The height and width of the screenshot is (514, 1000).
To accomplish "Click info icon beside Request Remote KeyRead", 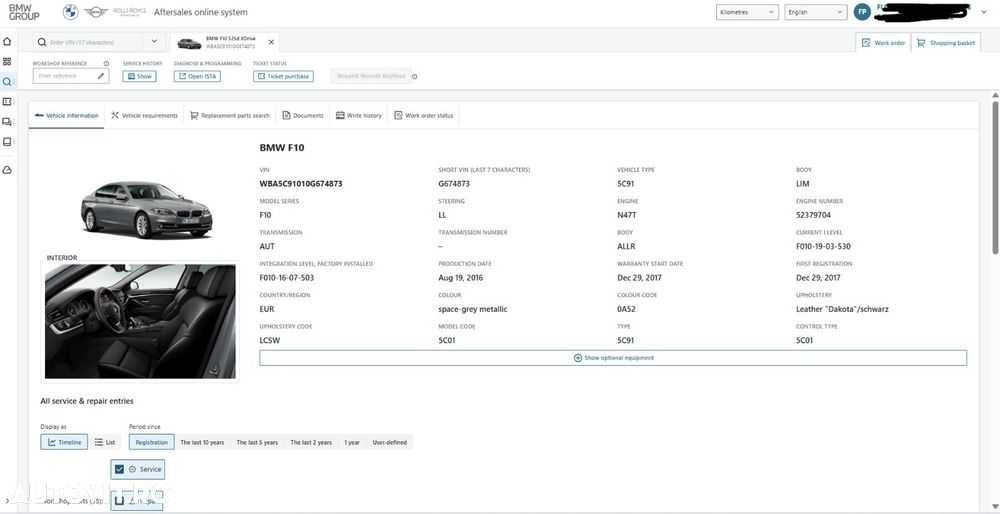I will click(415, 77).
